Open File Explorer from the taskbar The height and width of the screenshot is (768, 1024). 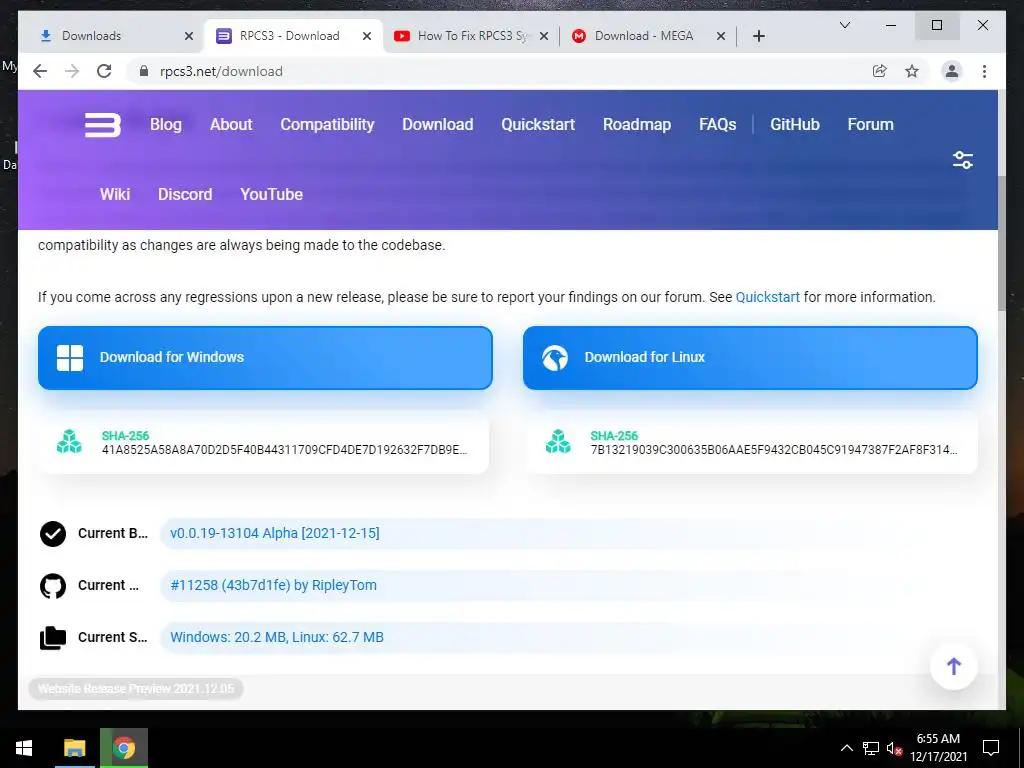point(74,748)
